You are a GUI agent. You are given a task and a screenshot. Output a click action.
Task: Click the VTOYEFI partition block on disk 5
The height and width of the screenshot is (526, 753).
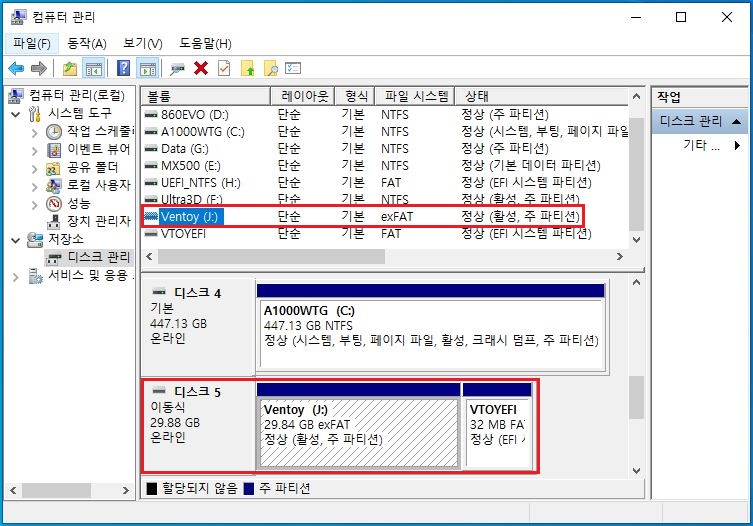tap(498, 432)
